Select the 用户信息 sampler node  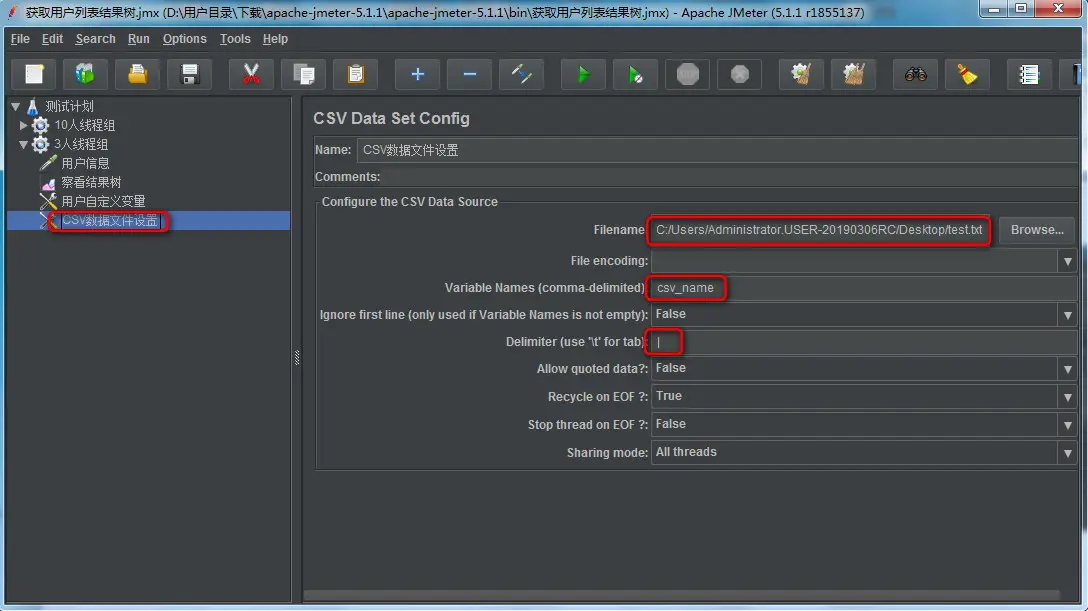click(85, 163)
